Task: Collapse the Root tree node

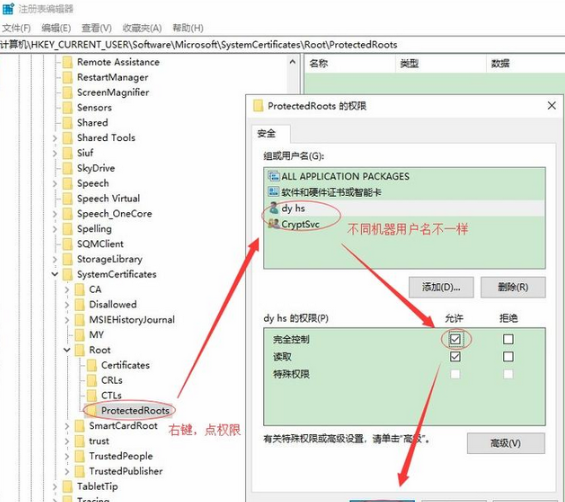Action: (x=67, y=350)
